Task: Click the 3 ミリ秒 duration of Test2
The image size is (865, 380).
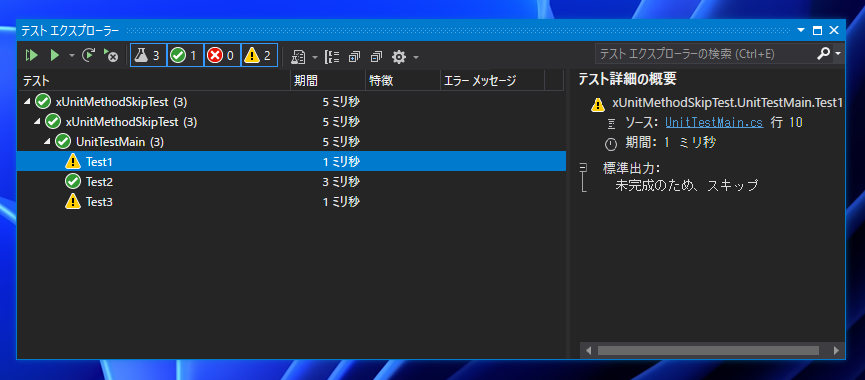Action: pyautogui.click(x=341, y=181)
